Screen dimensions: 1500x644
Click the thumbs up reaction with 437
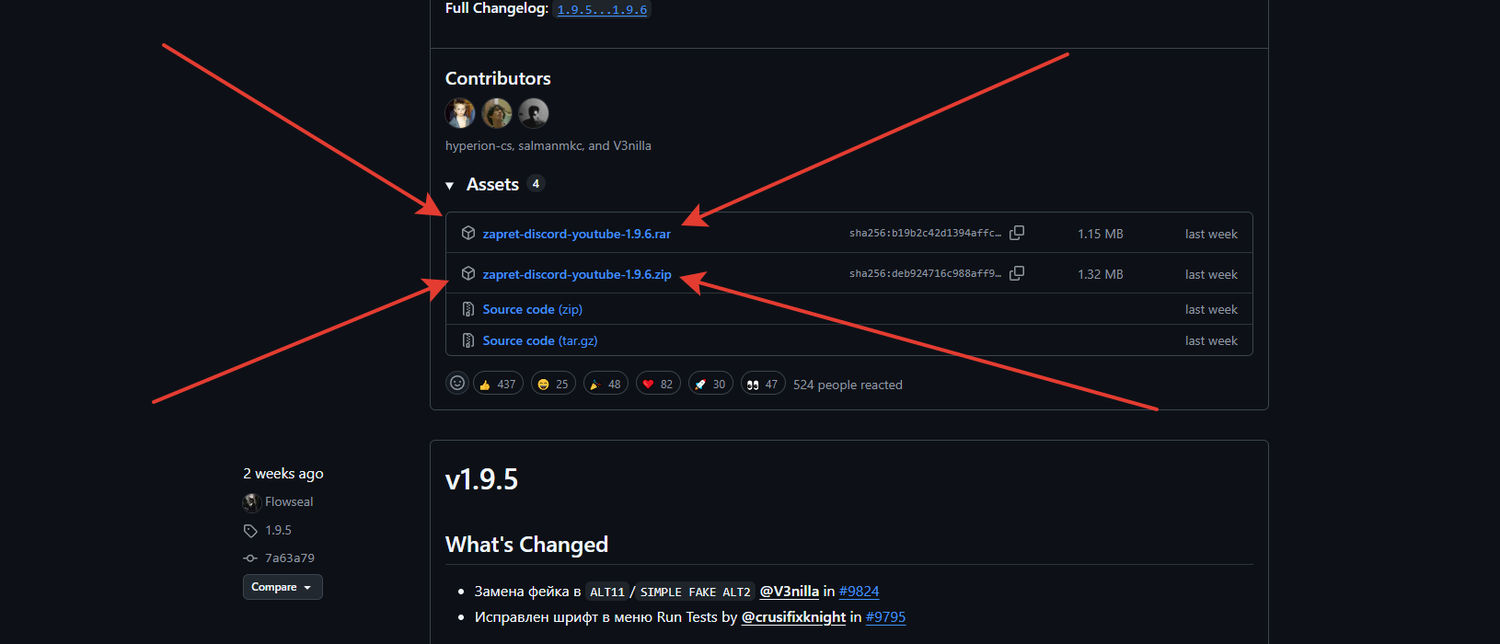(498, 384)
